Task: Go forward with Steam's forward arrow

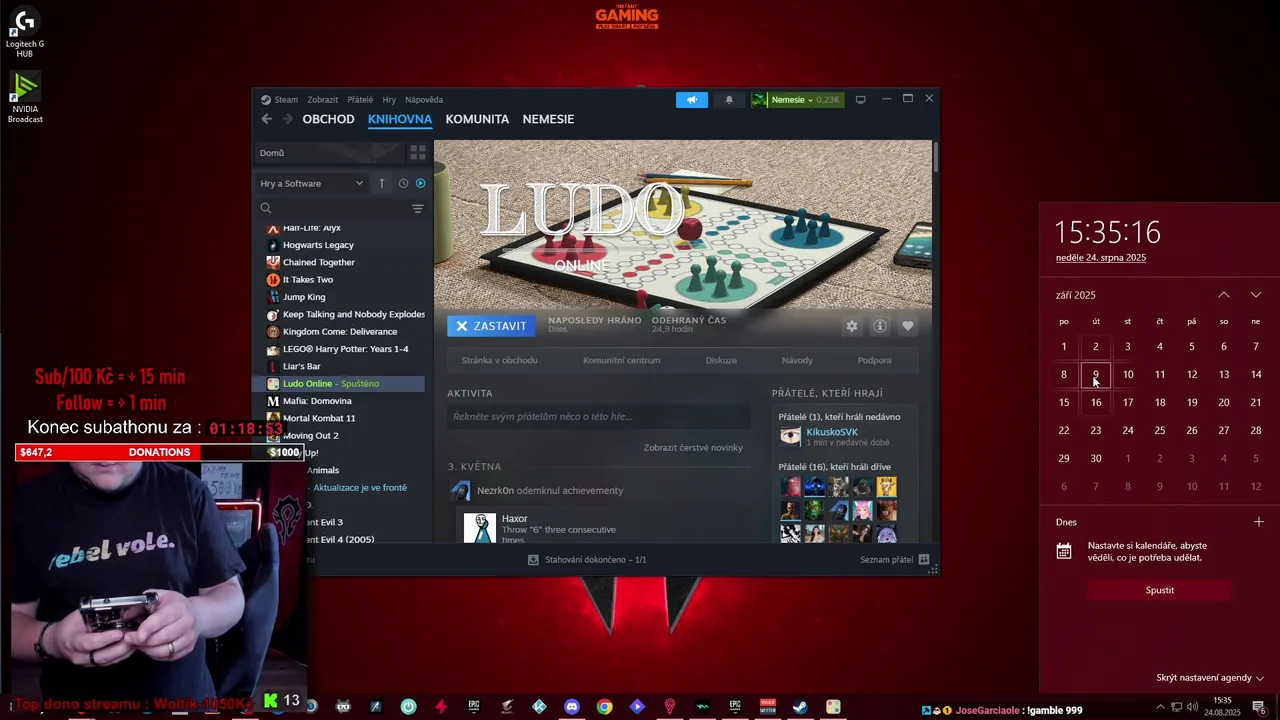Action: tap(288, 119)
